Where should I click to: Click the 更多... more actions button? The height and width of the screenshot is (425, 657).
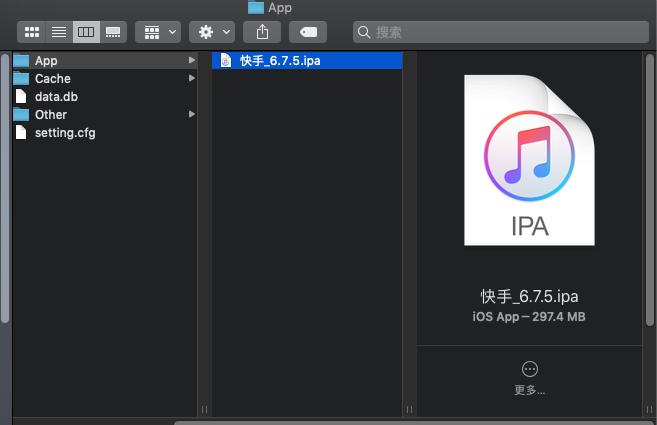point(530,378)
